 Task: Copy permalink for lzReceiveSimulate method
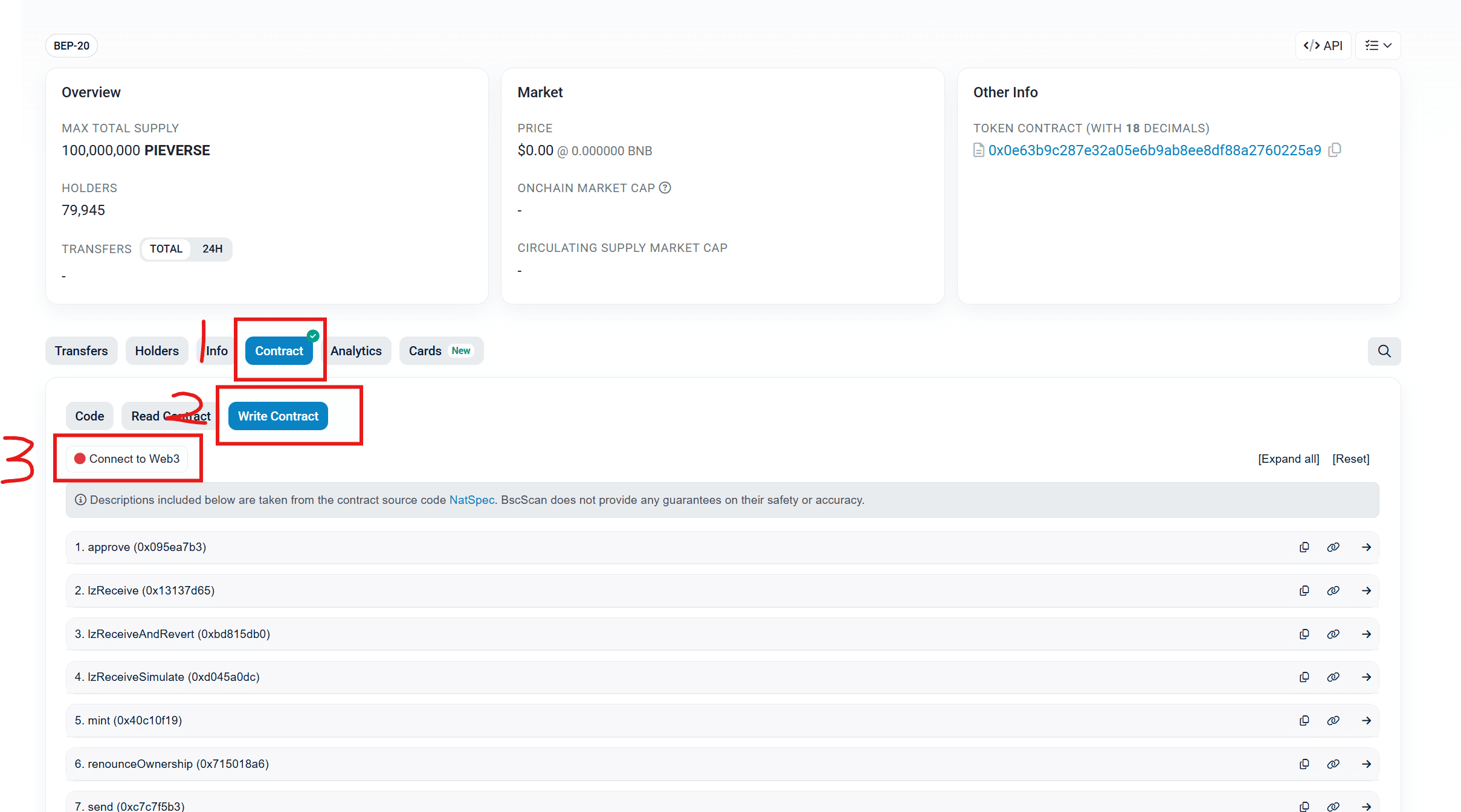pos(1333,677)
